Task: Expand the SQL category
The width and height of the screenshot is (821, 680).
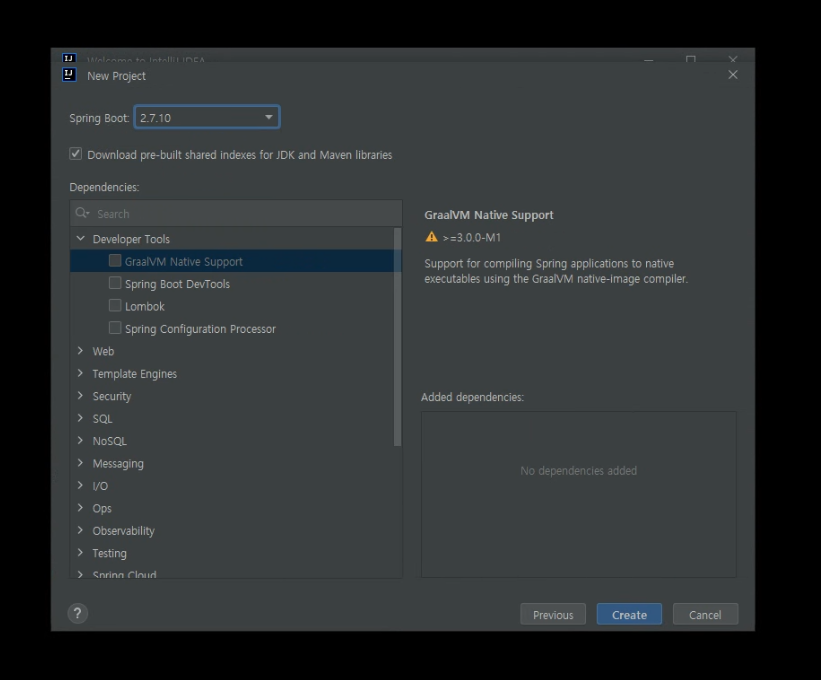Action: point(80,418)
